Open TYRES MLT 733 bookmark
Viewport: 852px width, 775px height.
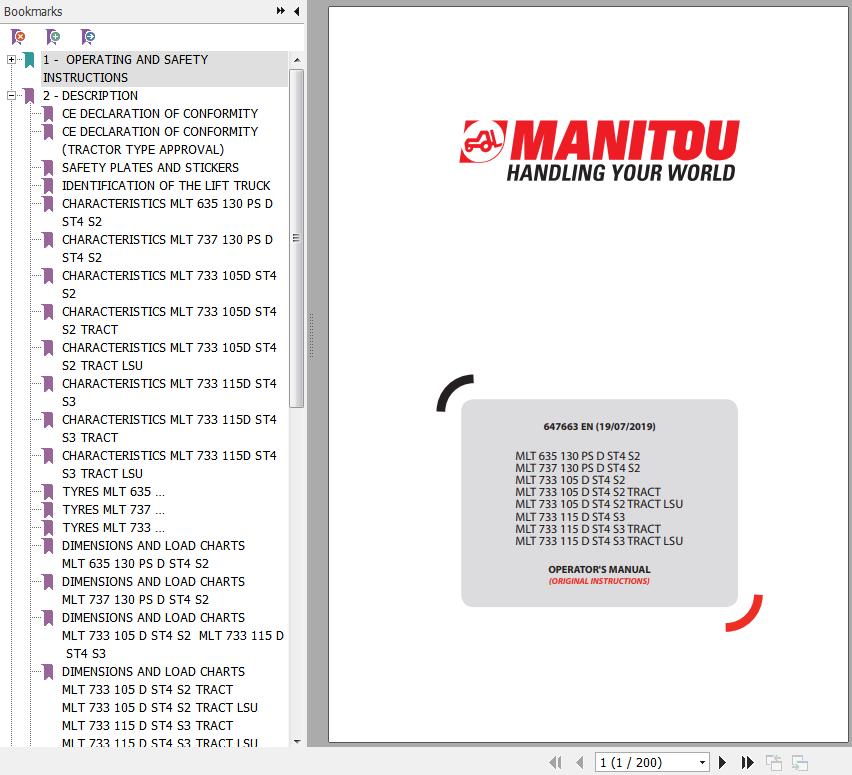[113, 527]
